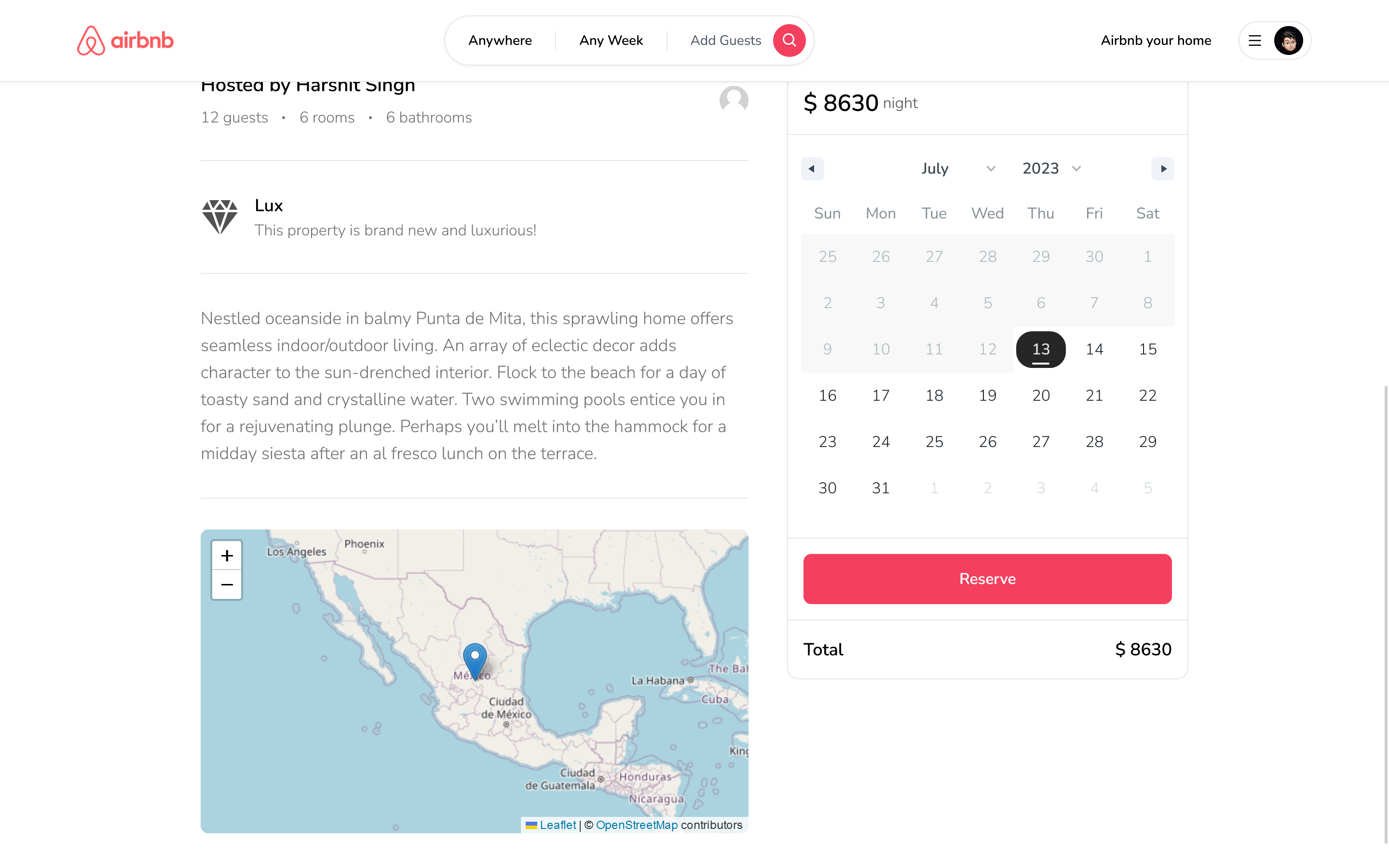Click the Airbnb your home link
The width and height of the screenshot is (1389, 868).
coord(1154,41)
